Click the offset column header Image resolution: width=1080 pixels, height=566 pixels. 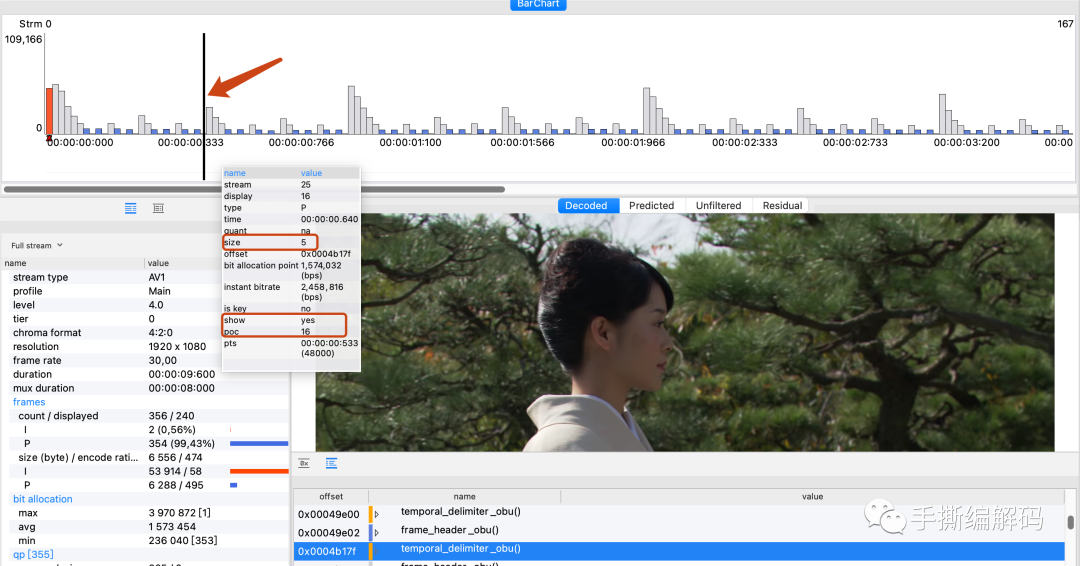pyautogui.click(x=331, y=496)
